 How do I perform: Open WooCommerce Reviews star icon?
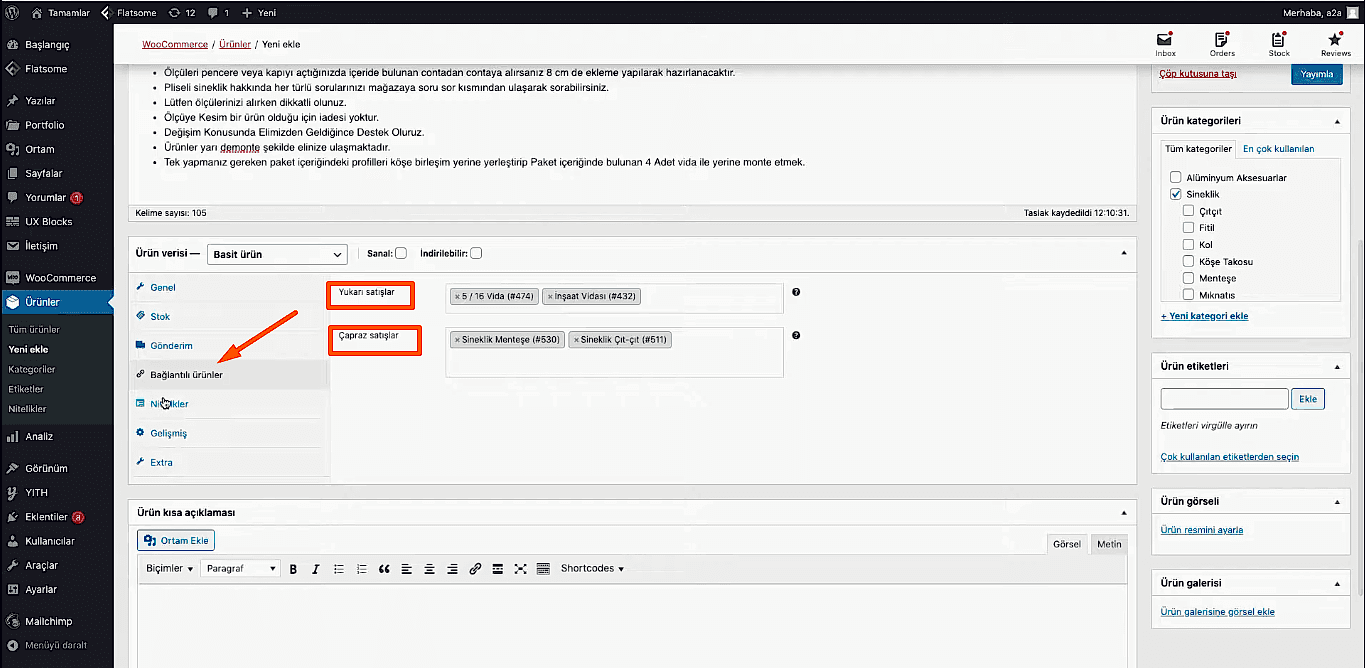[1336, 44]
